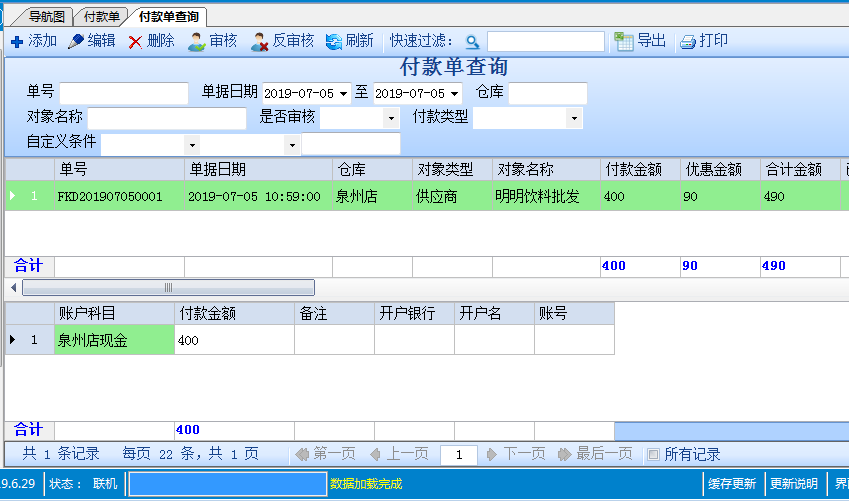Click the 仓库 column header in grid
This screenshot has width=849, height=501.
(373, 170)
